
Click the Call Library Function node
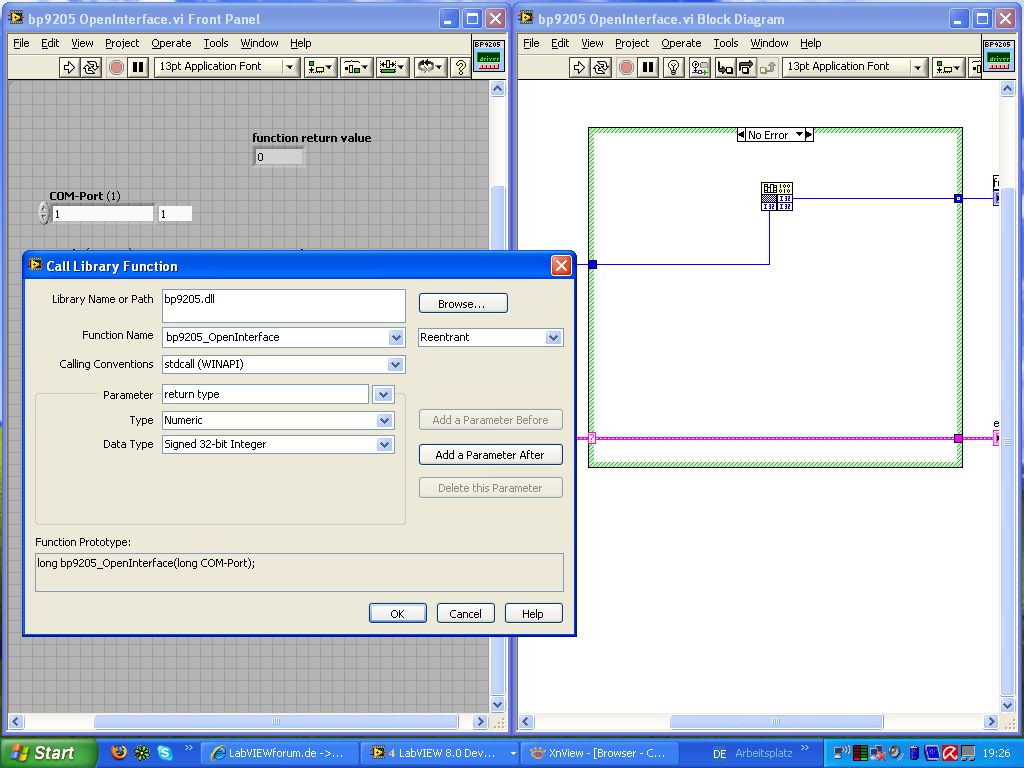(x=777, y=196)
